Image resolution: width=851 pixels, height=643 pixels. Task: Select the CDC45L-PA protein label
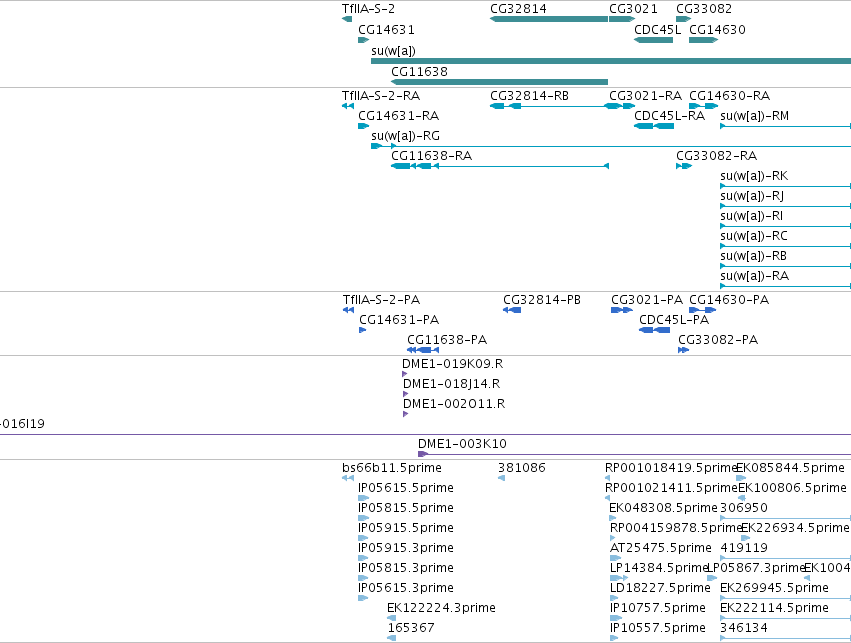[x=674, y=320]
